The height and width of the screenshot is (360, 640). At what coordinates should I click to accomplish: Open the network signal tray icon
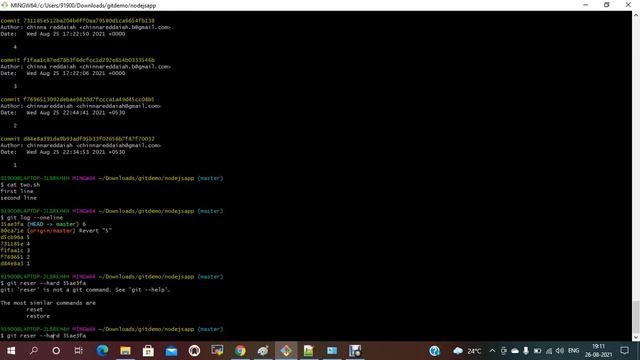tap(549, 351)
